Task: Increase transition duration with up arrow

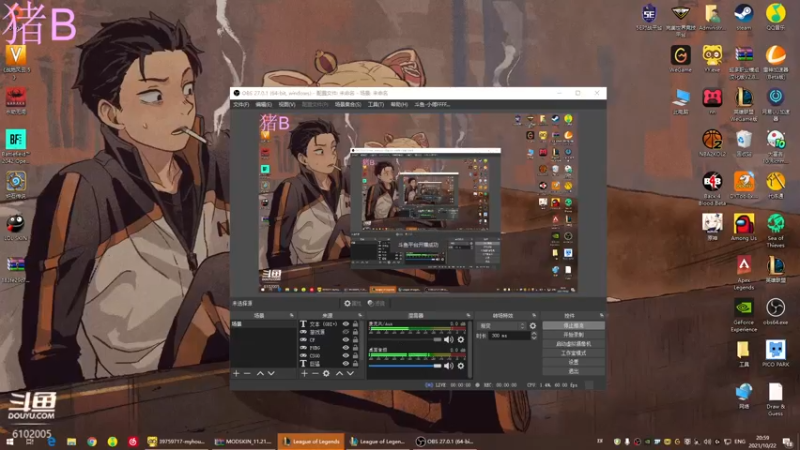Action: pyautogui.click(x=534, y=334)
